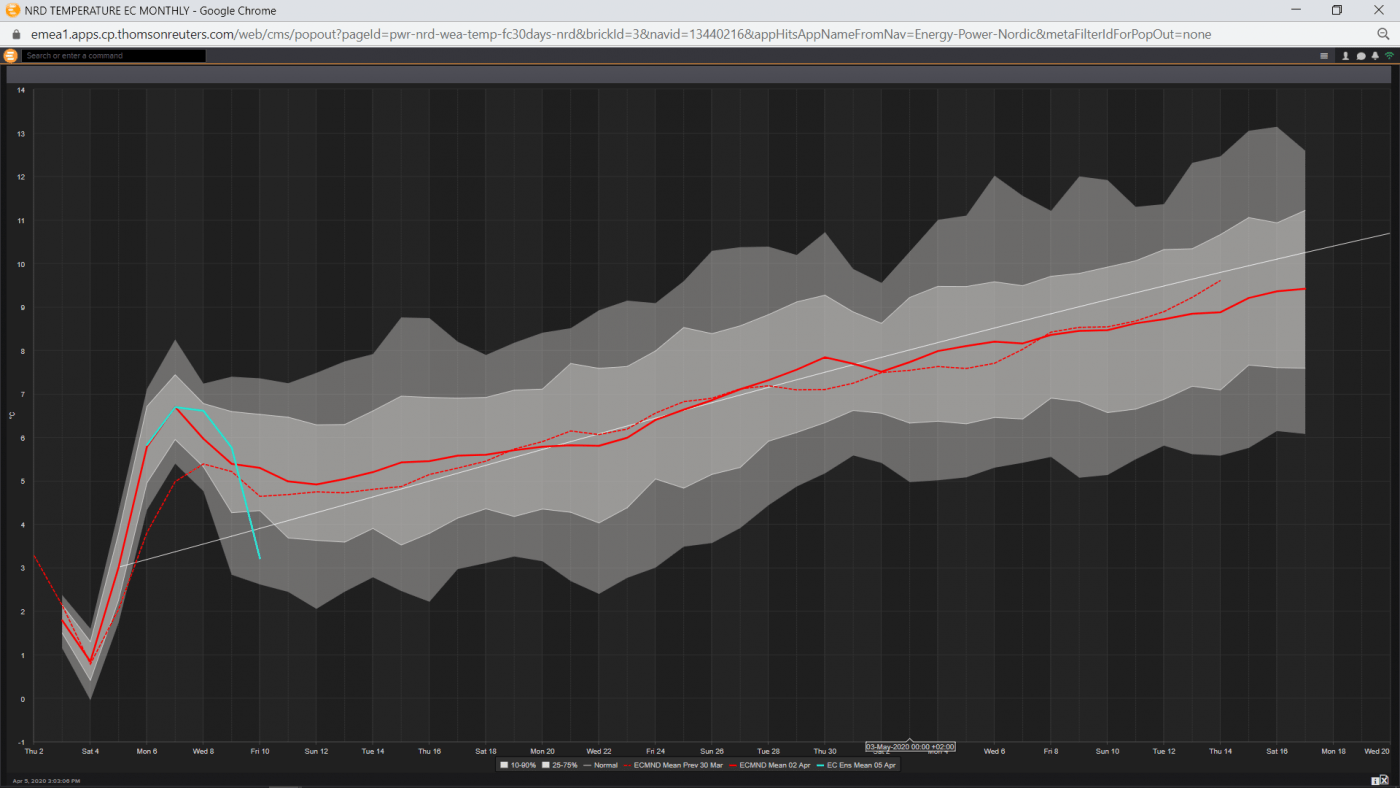Viewport: 1400px width, 788px height.
Task: Click the Thomson Reuters URL in the address bar
Action: [x=621, y=34]
